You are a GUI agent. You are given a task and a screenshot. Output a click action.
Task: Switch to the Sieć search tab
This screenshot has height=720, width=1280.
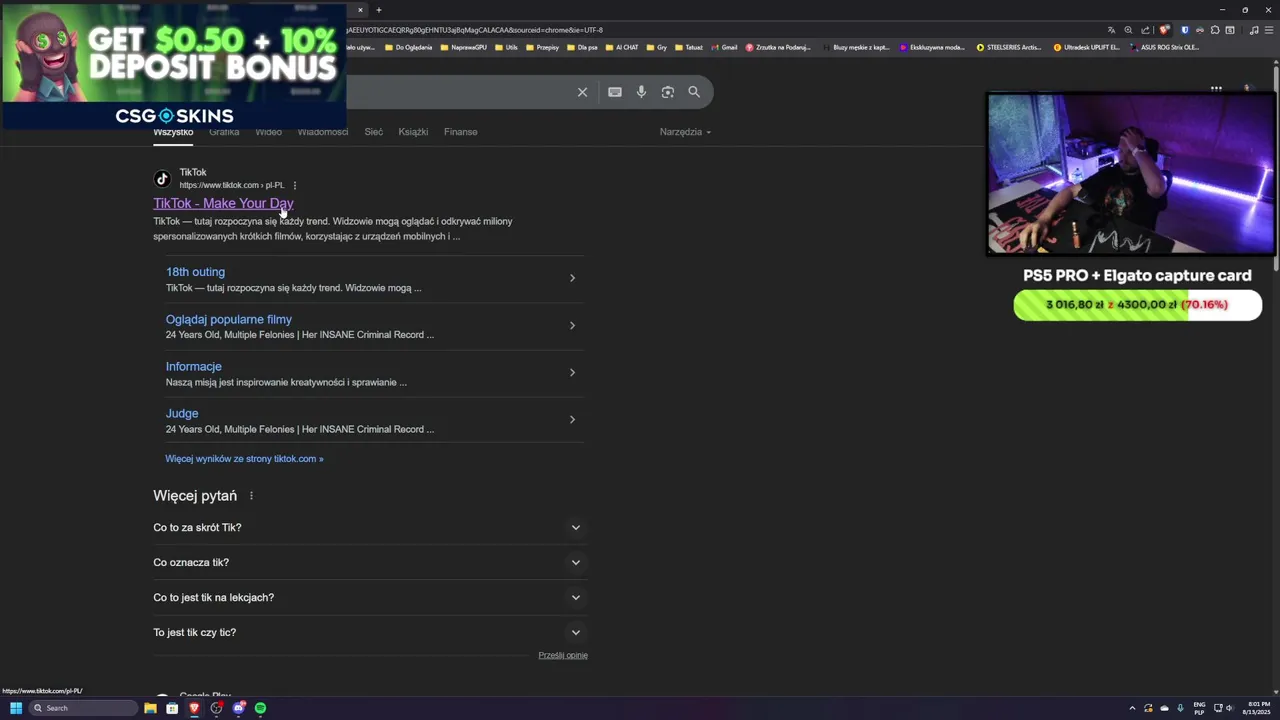click(374, 132)
